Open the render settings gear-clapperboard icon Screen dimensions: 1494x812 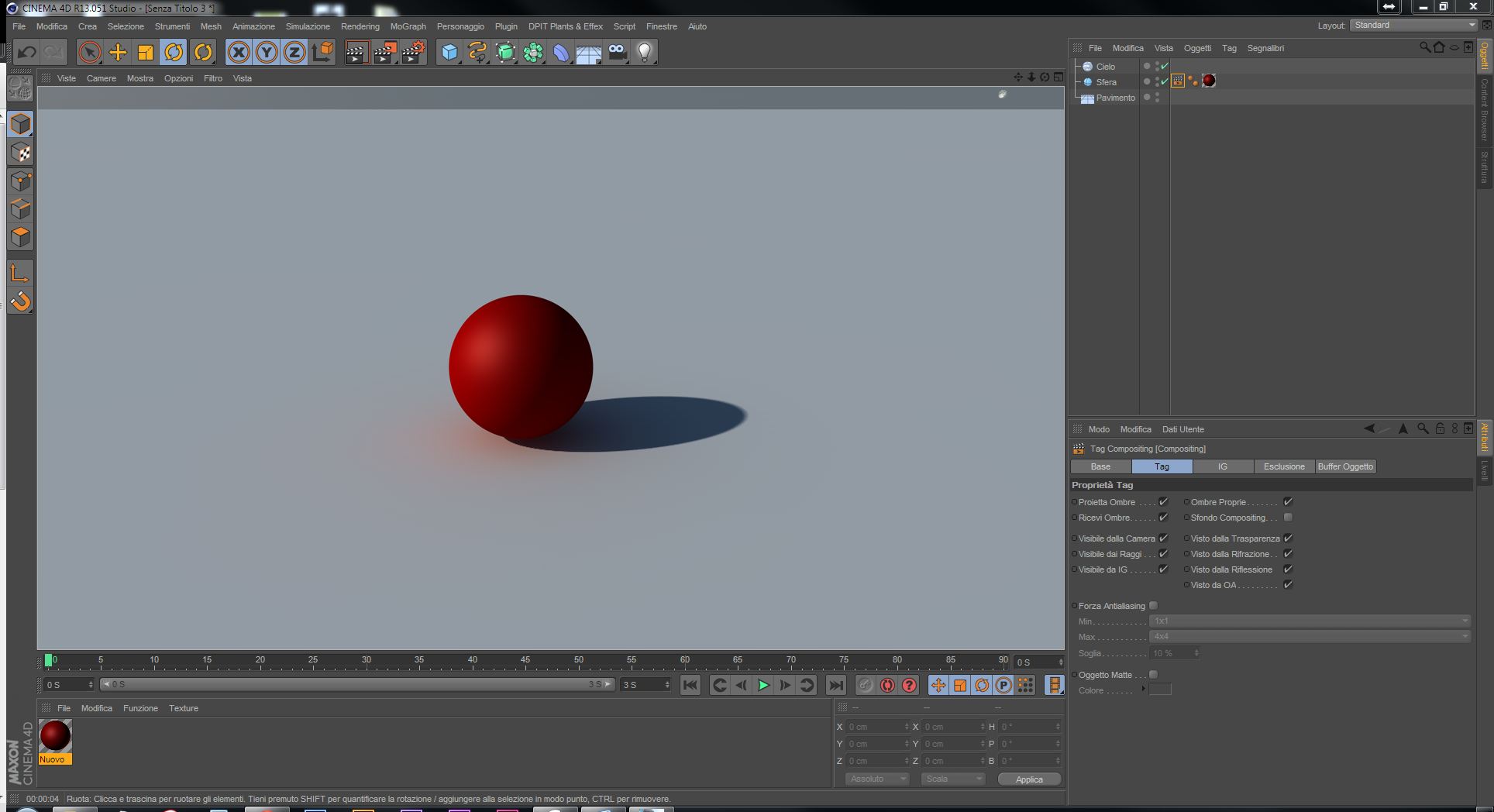coord(413,52)
